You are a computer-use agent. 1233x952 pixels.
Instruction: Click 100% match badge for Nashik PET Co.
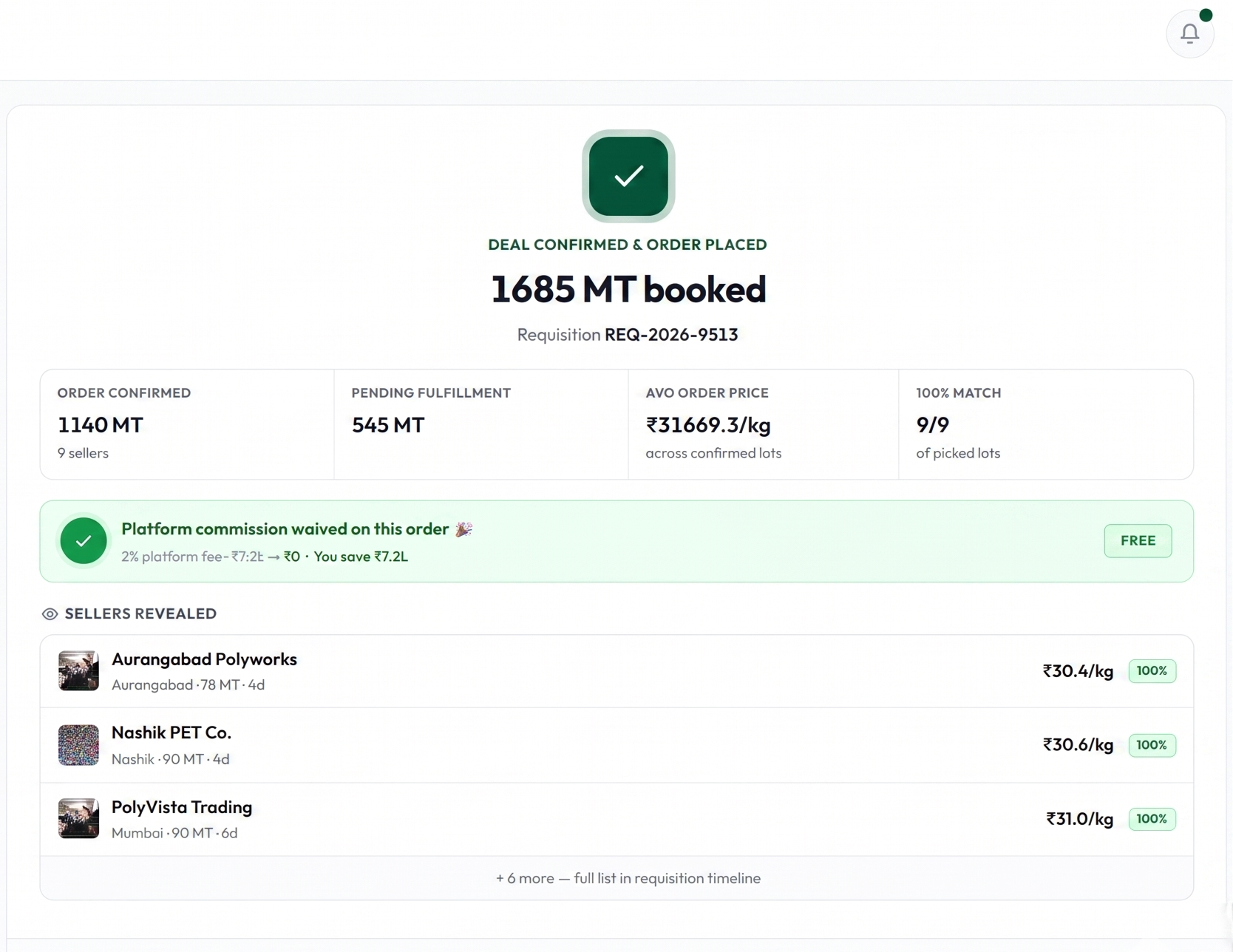point(1152,744)
